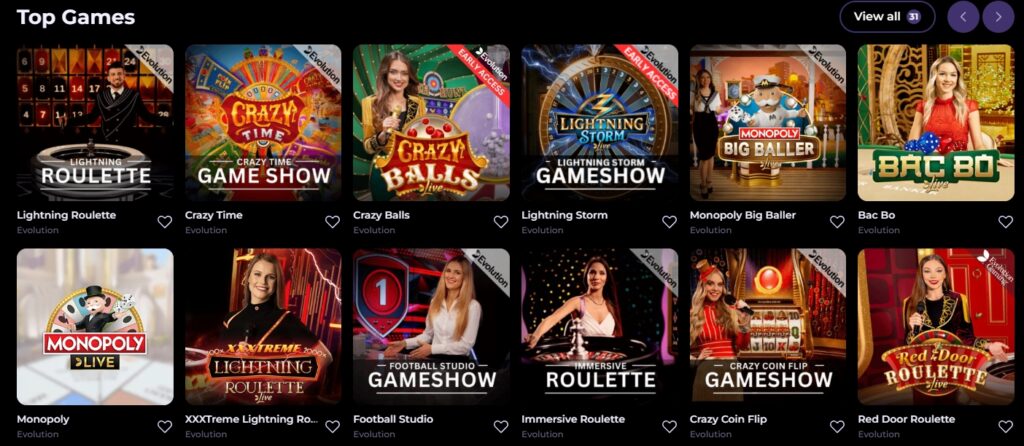1024x446 pixels.
Task: Go to next Top Games page arrow
Action: point(998,17)
